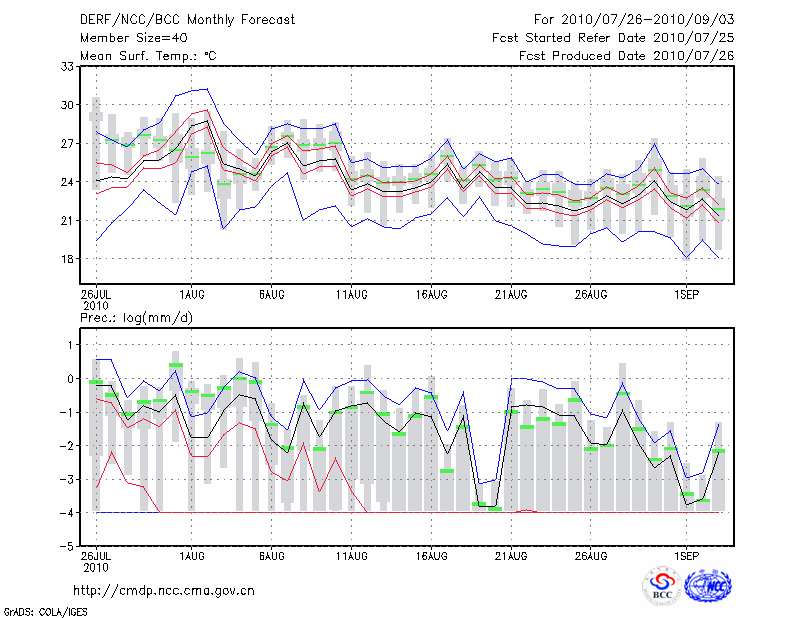This screenshot has width=800, height=618.
Task: Select 16AUG tick on the precipitation chart
Action: point(431,556)
